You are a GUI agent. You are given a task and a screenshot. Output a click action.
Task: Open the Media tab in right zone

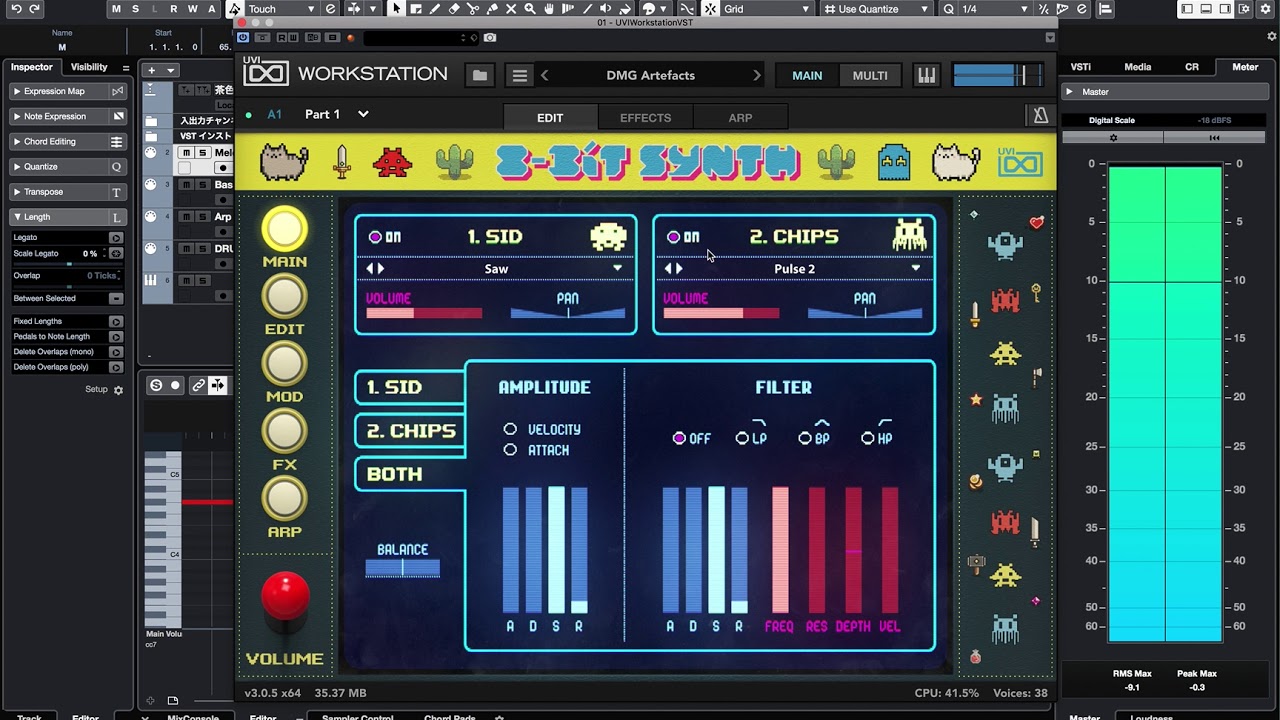pos(1138,67)
